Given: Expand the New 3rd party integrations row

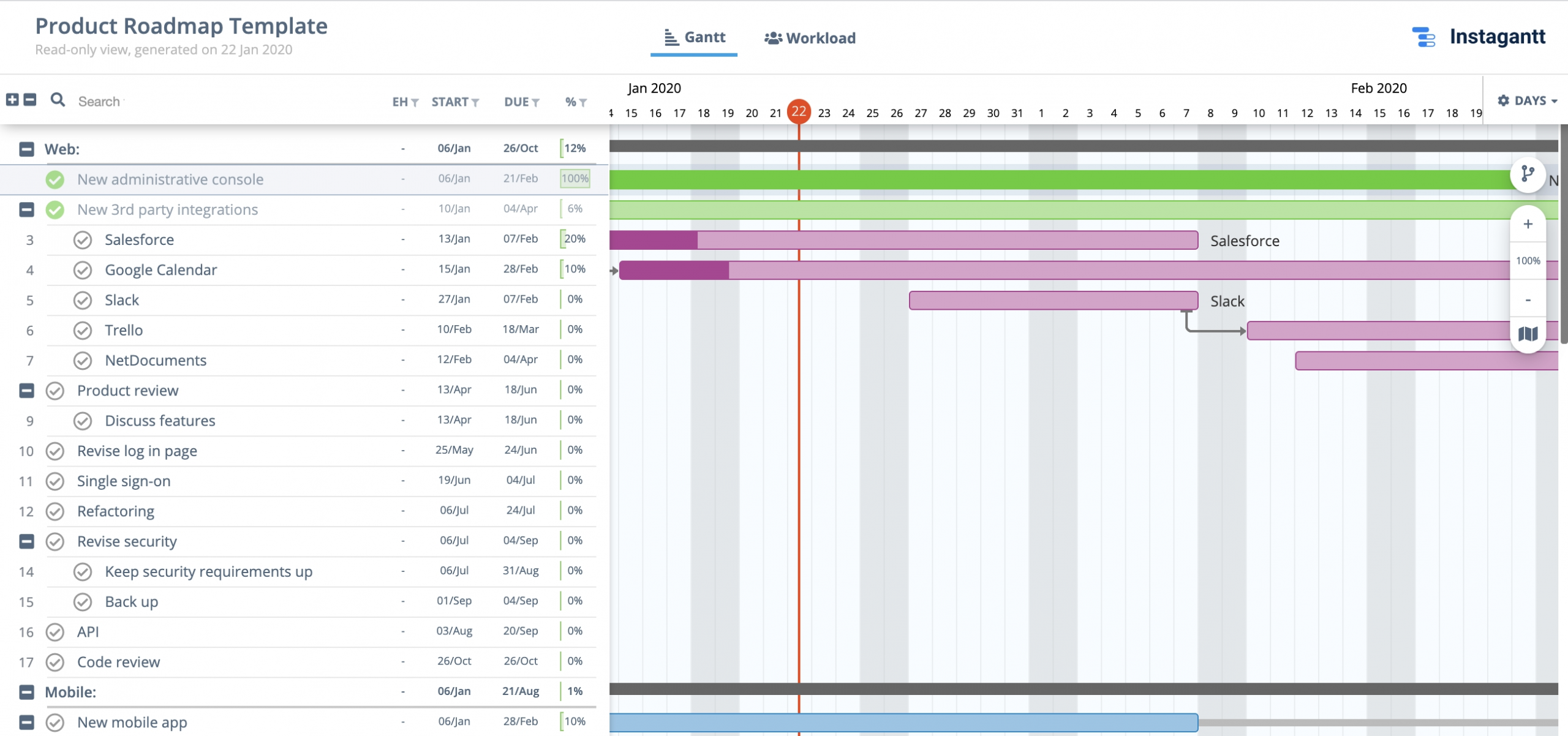Looking at the screenshot, I should pyautogui.click(x=27, y=209).
